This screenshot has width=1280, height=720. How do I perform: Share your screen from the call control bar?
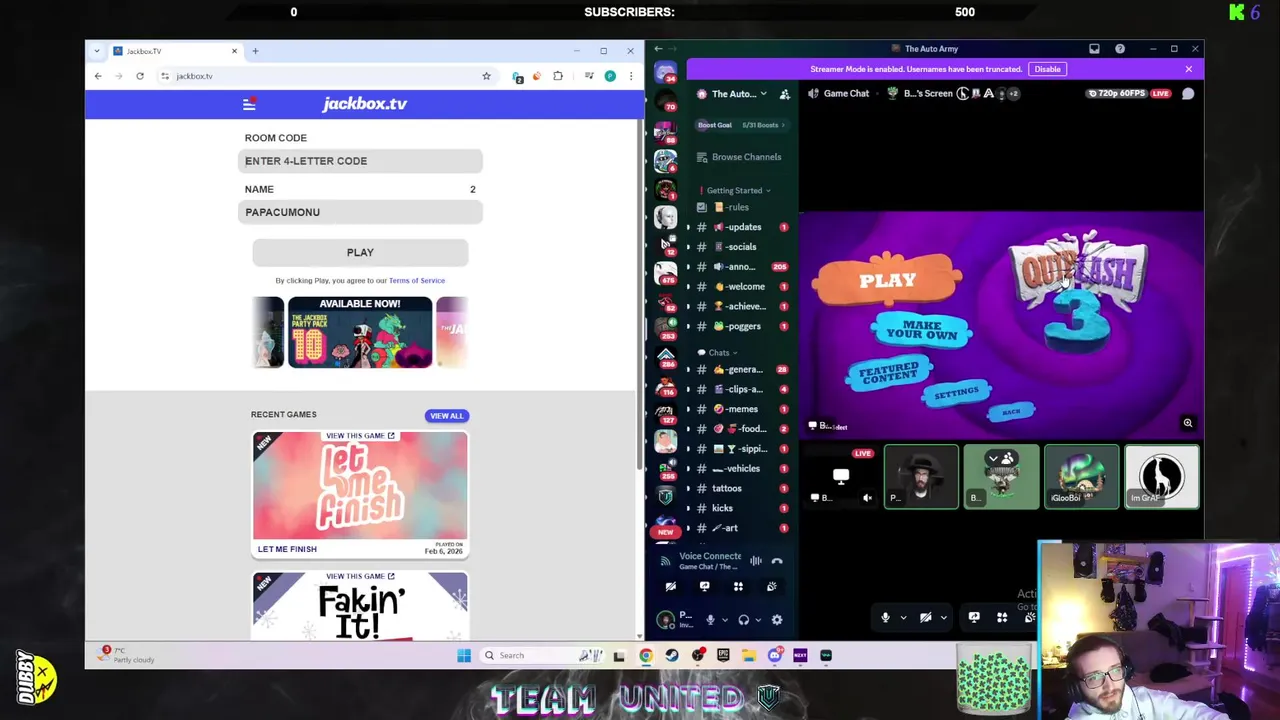coord(974,618)
